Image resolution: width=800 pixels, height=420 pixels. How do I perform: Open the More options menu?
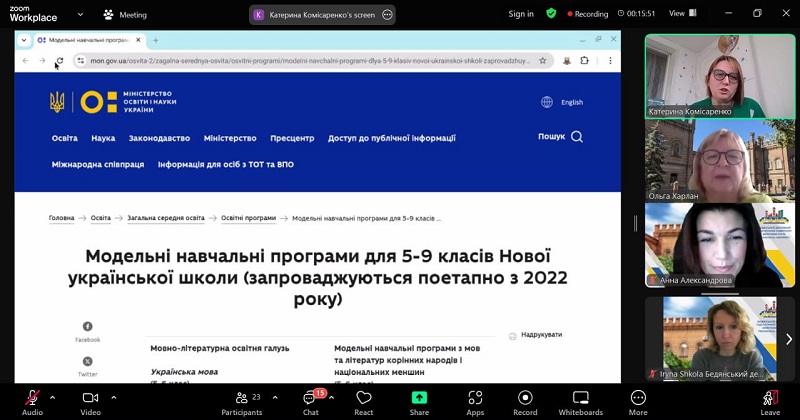[x=638, y=403]
